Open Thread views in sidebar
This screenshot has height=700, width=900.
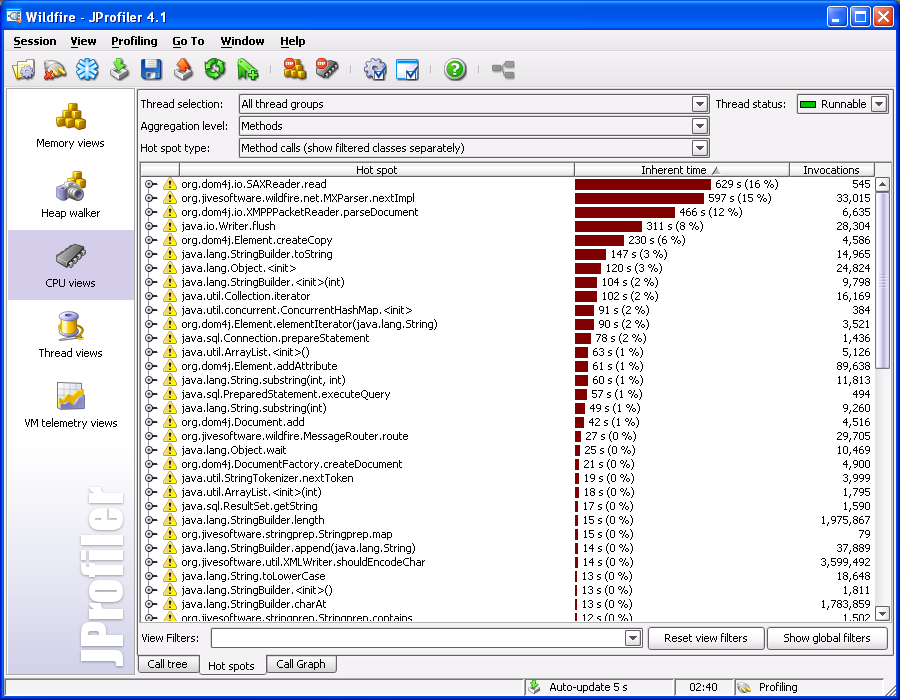click(71, 335)
